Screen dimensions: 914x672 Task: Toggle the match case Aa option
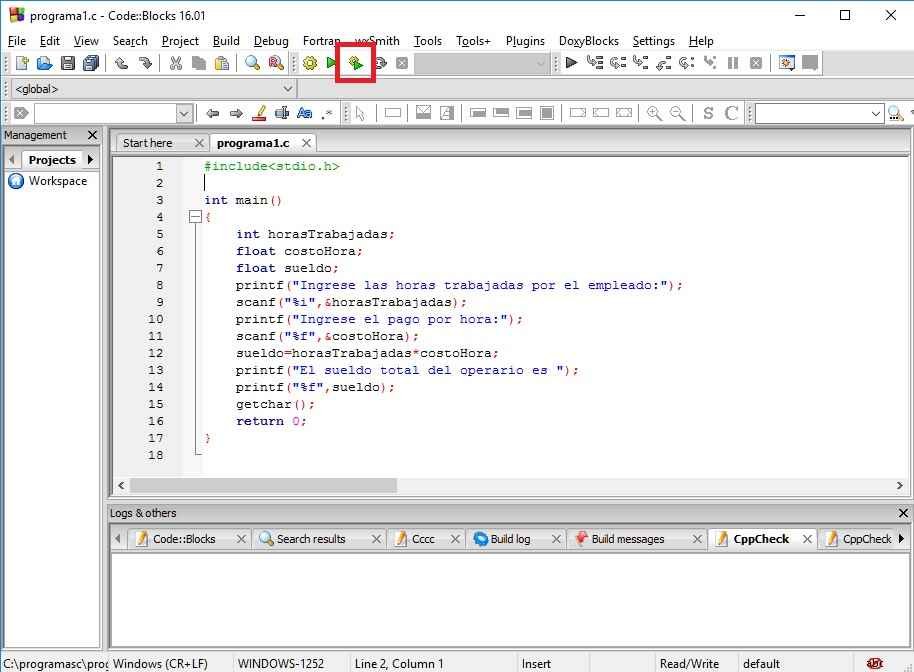(305, 114)
